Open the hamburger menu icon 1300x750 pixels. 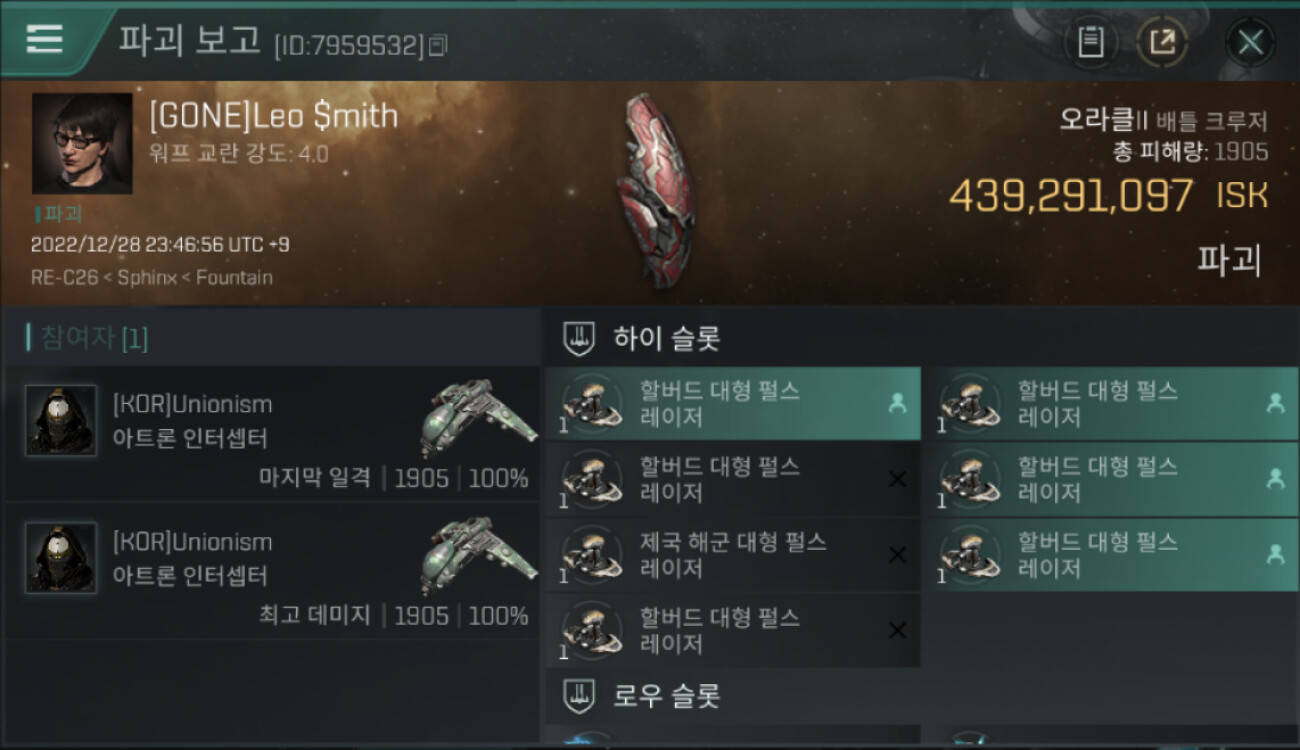45,39
